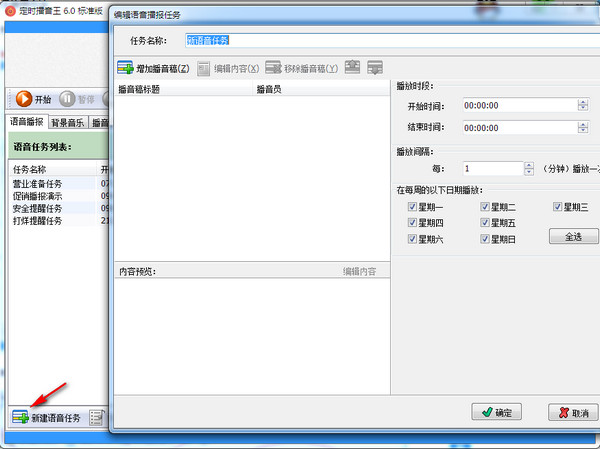Click the move script up icon

(x=353, y=68)
